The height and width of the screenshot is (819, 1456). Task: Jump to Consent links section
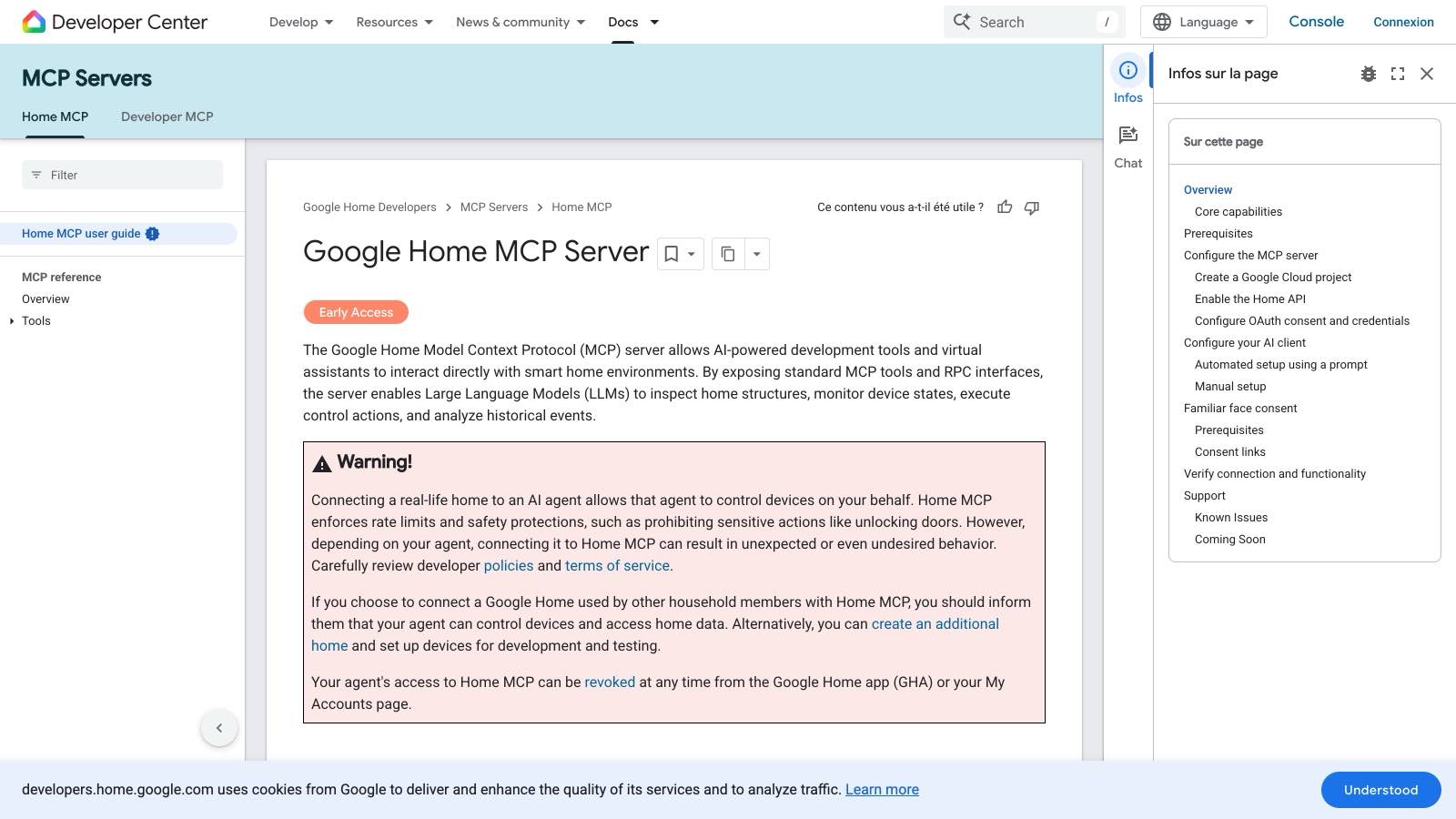coord(1229,452)
